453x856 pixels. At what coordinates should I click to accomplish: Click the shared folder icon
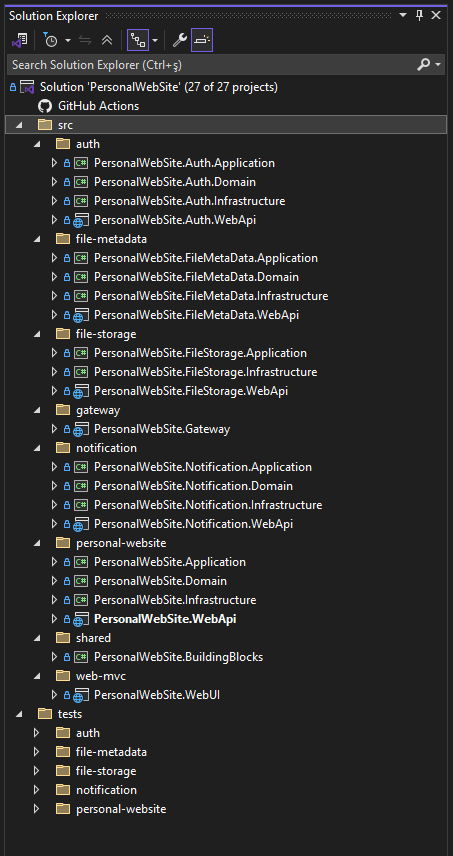(x=63, y=638)
